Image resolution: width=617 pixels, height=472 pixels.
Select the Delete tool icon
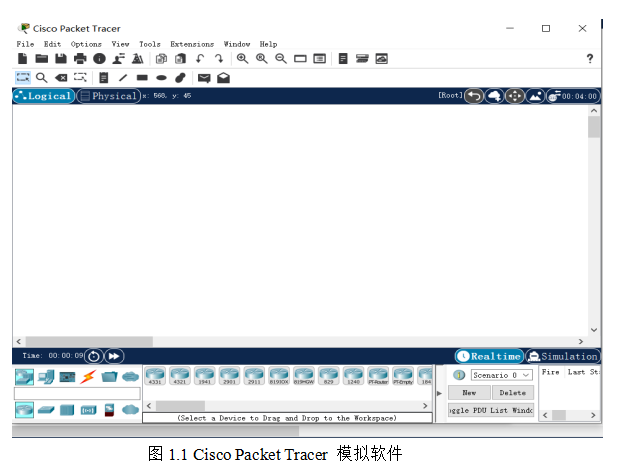(x=61, y=78)
